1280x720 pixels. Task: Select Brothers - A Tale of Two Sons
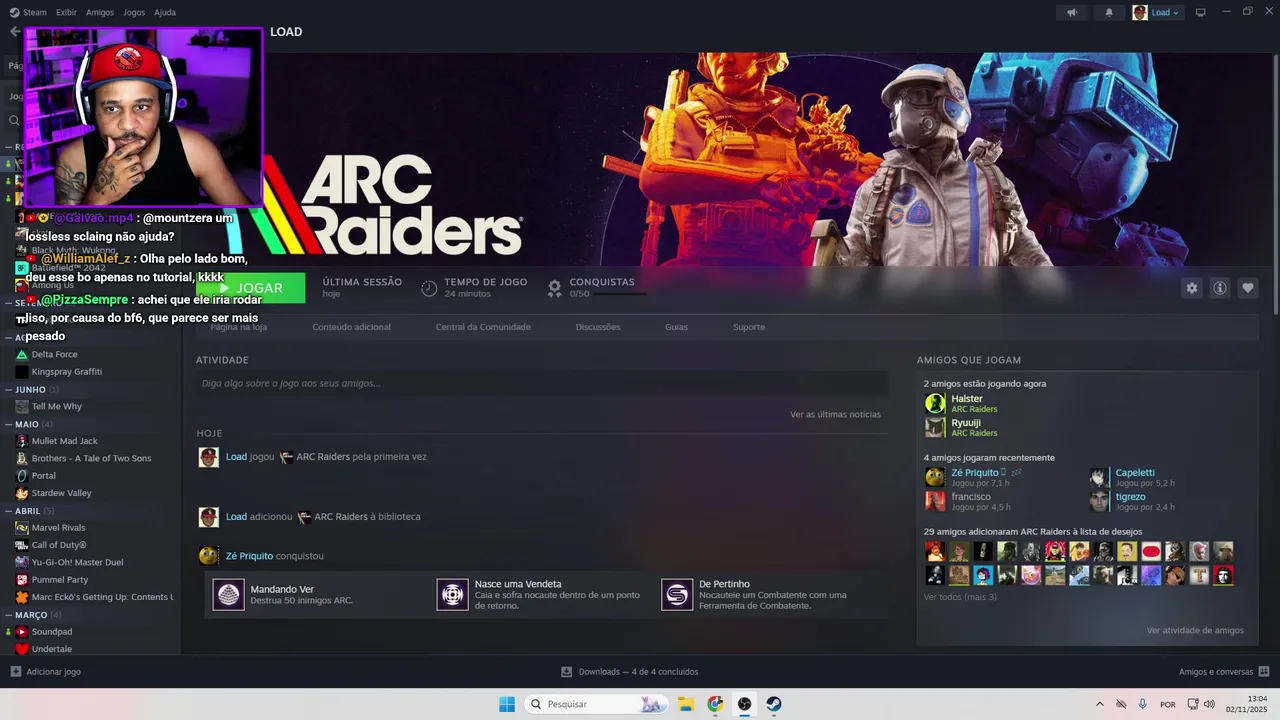click(91, 458)
